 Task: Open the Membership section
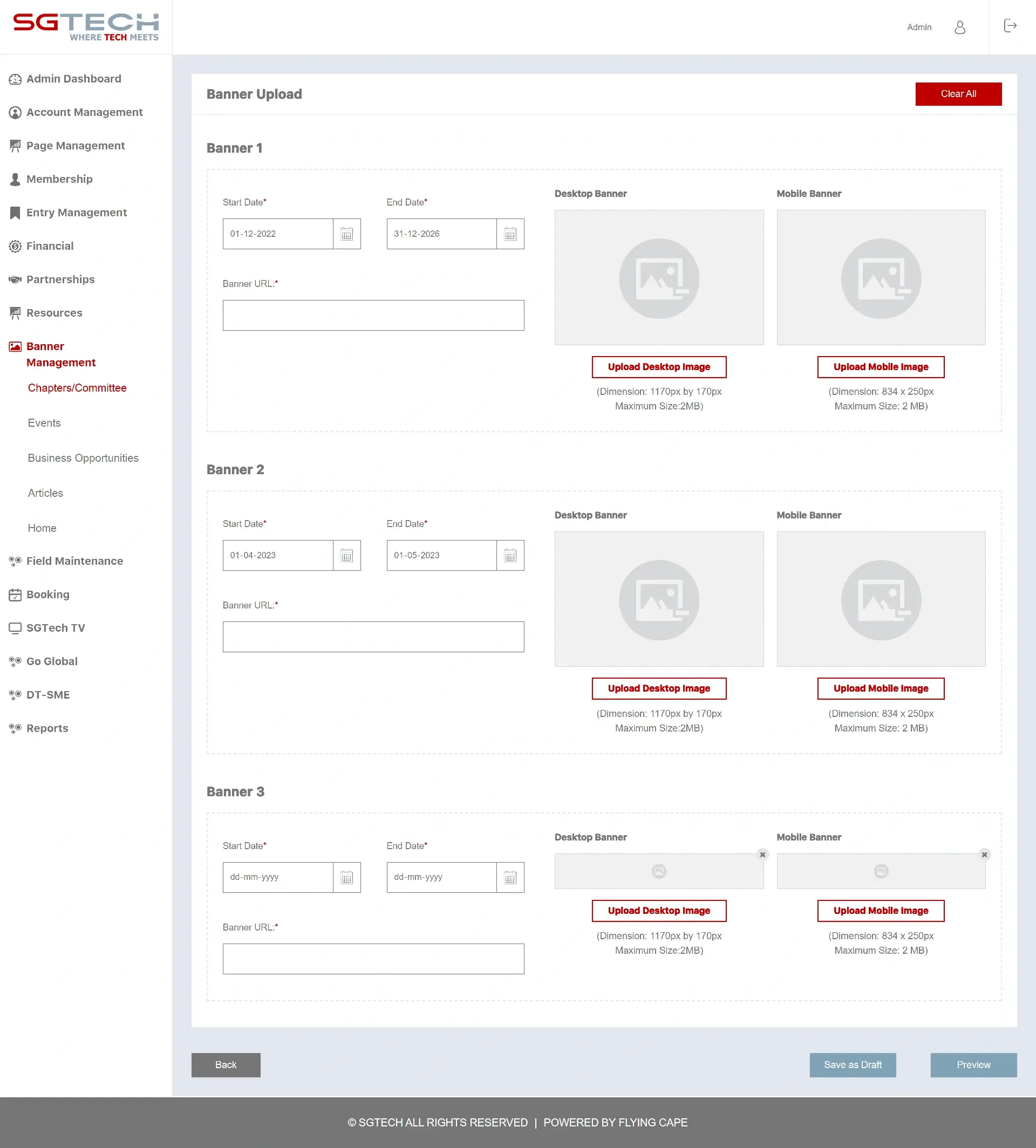point(59,179)
